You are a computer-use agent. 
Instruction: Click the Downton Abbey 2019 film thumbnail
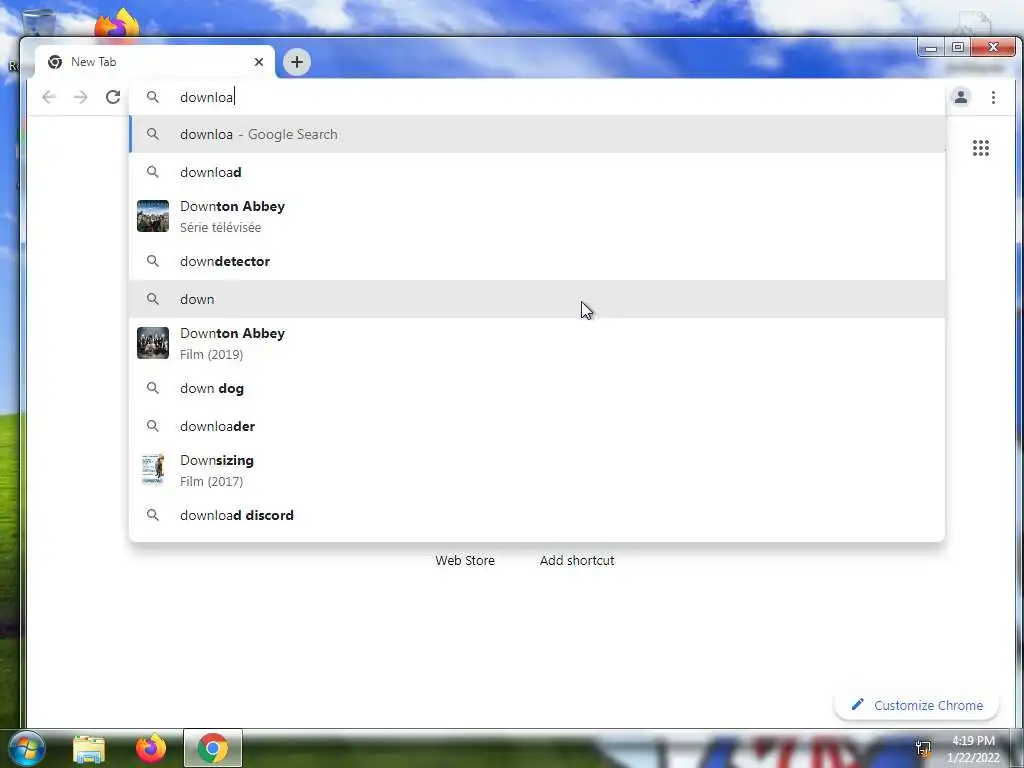click(153, 343)
